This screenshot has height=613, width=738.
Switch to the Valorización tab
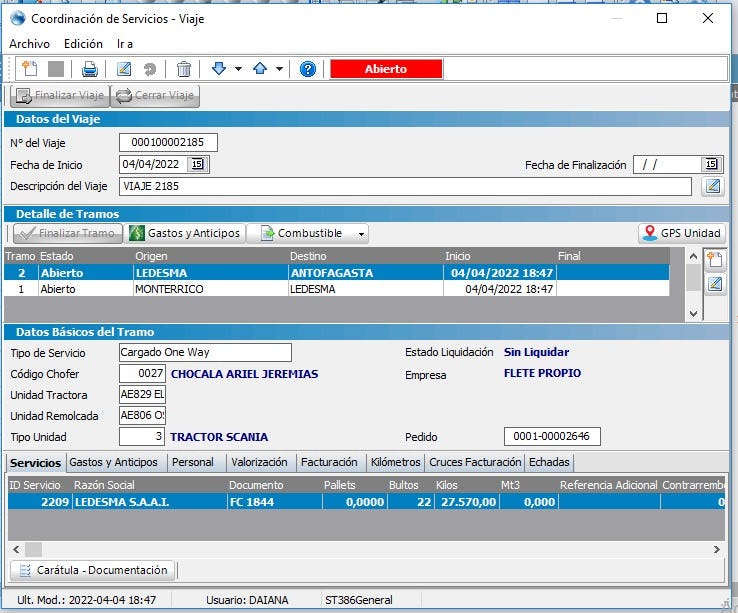click(x=259, y=462)
